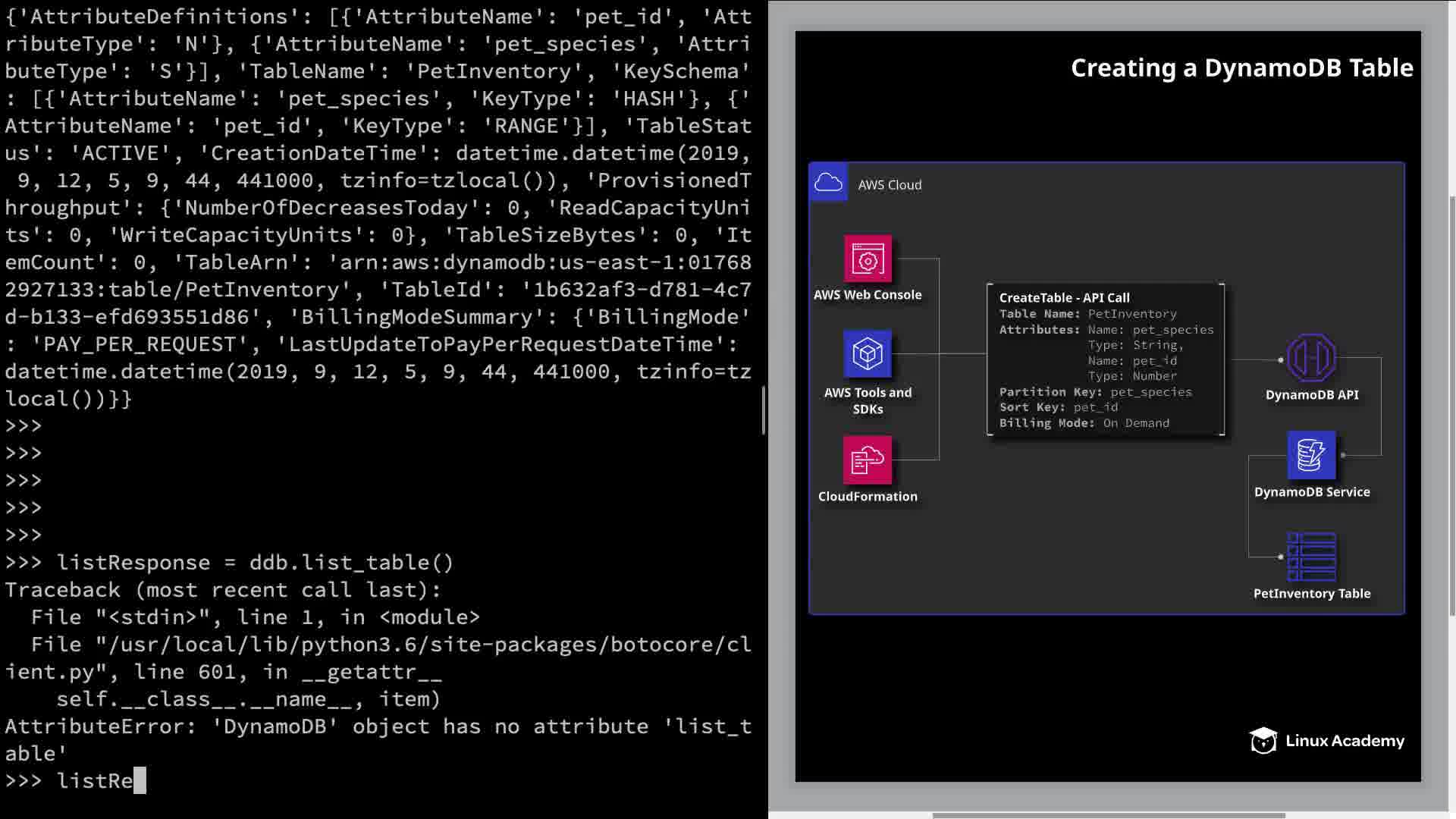This screenshot has width=1456, height=819.
Task: Click the 'Traceback (most recent call last)' line
Action: coord(222,590)
